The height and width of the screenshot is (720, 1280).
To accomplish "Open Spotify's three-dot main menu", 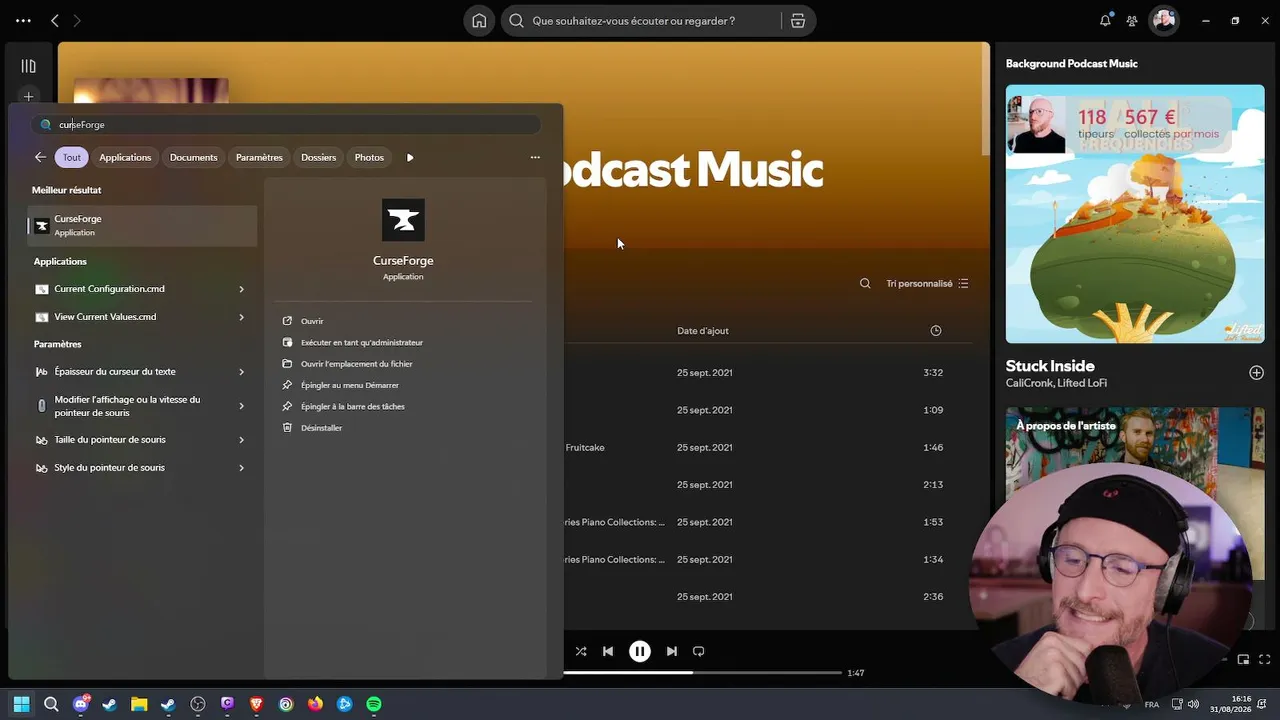I will [x=23, y=20].
